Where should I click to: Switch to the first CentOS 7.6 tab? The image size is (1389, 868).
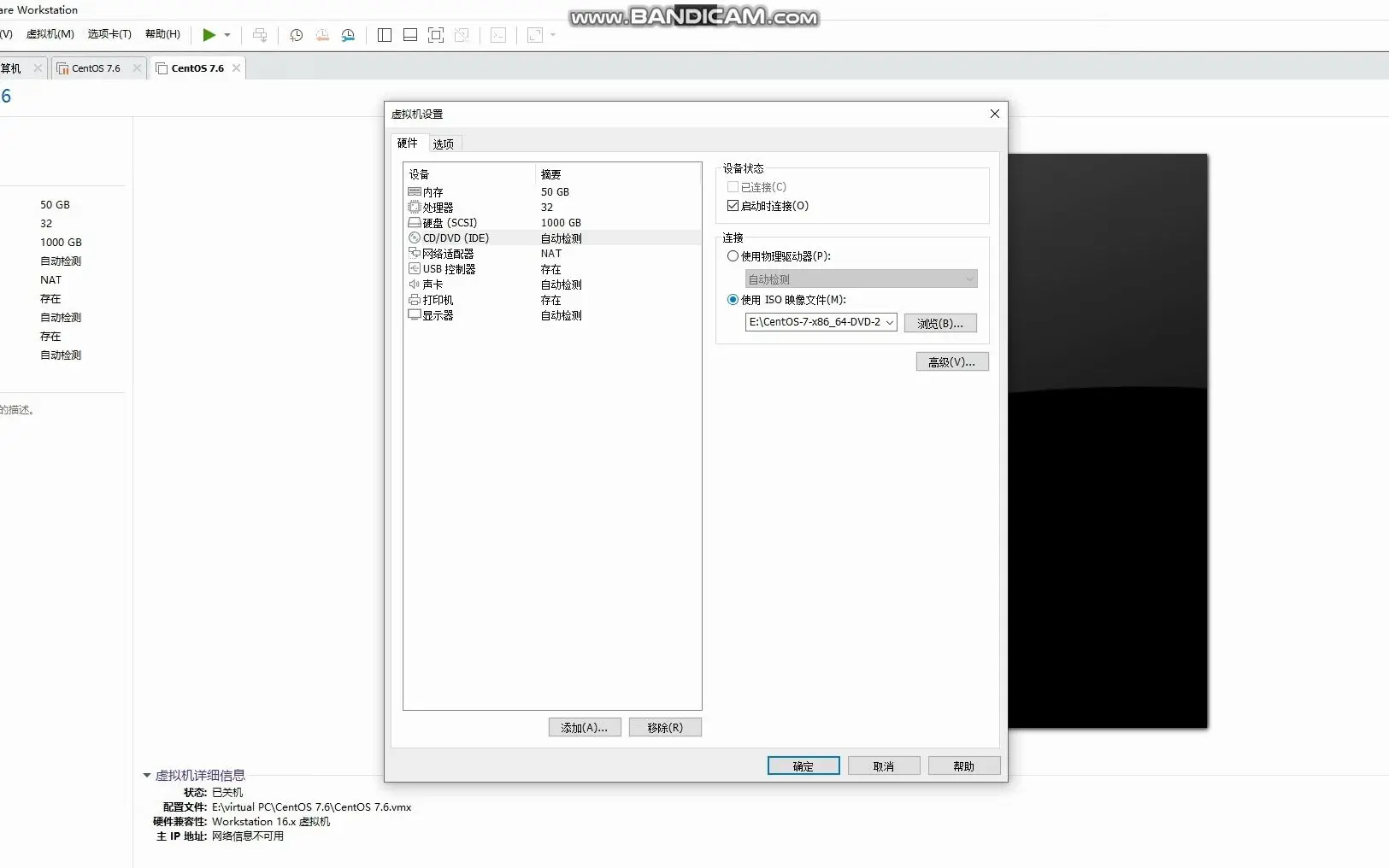point(95,68)
